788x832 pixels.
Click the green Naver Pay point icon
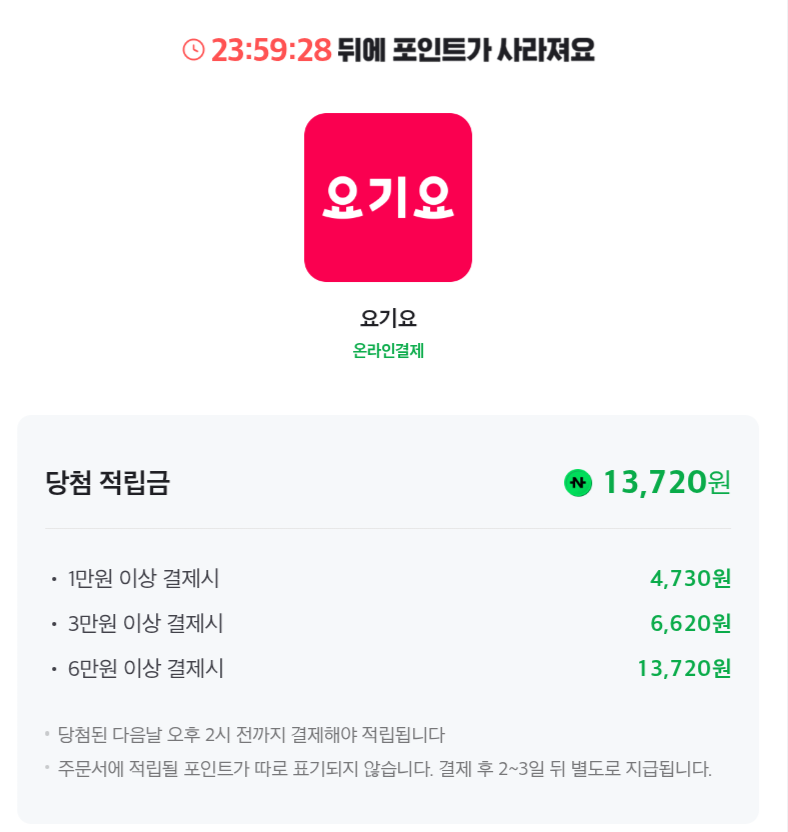pyautogui.click(x=578, y=483)
